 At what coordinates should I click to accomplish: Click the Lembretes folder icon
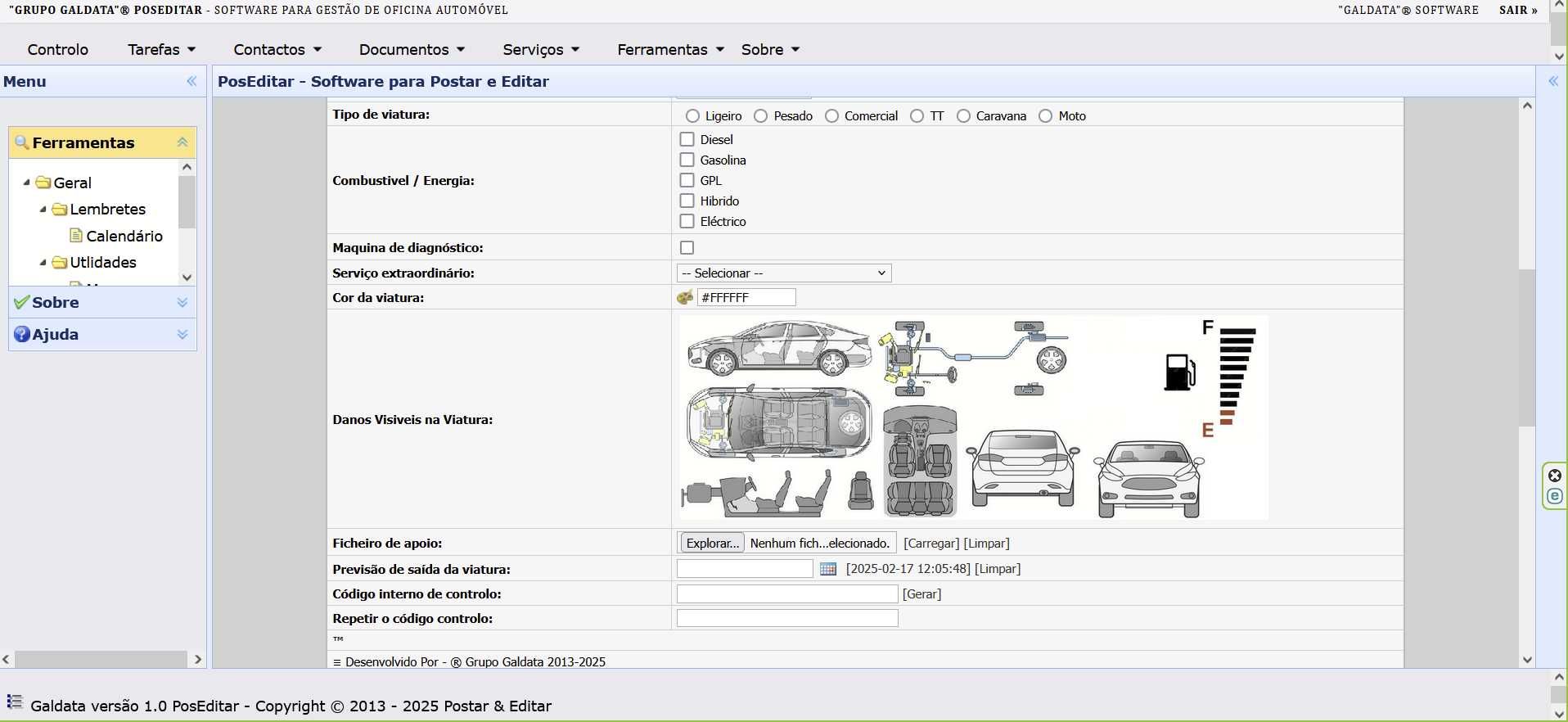[60, 210]
